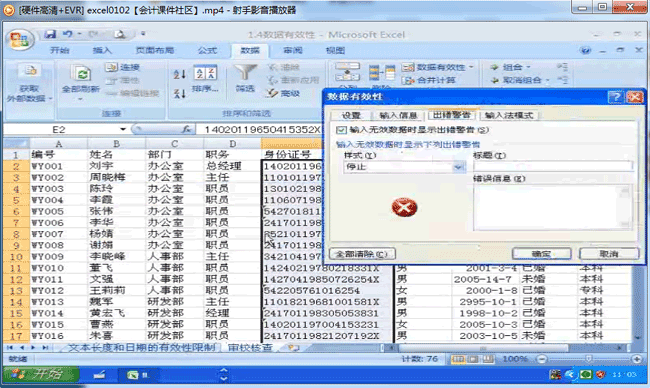This screenshot has width=650, height=388.
Task: Insert a new worksheet tab icon
Action: coord(293,348)
